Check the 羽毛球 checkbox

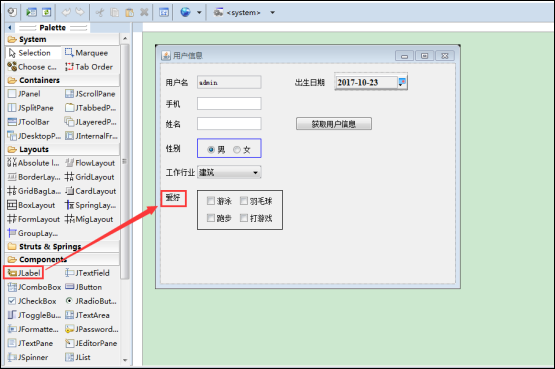(244, 201)
